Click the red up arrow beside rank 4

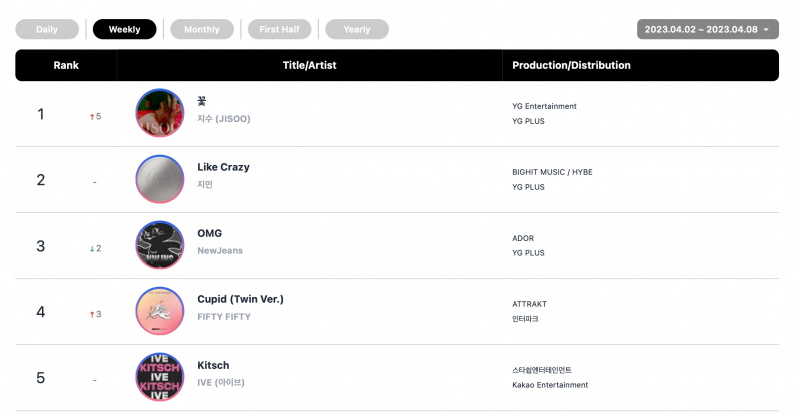click(x=92, y=314)
